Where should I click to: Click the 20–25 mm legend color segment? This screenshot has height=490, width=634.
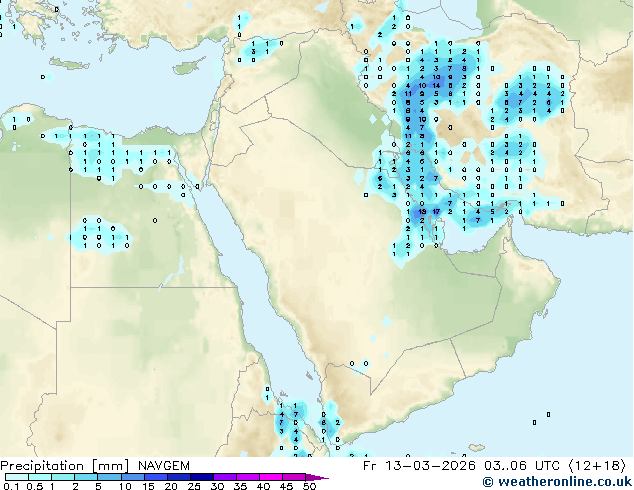click(x=179, y=477)
